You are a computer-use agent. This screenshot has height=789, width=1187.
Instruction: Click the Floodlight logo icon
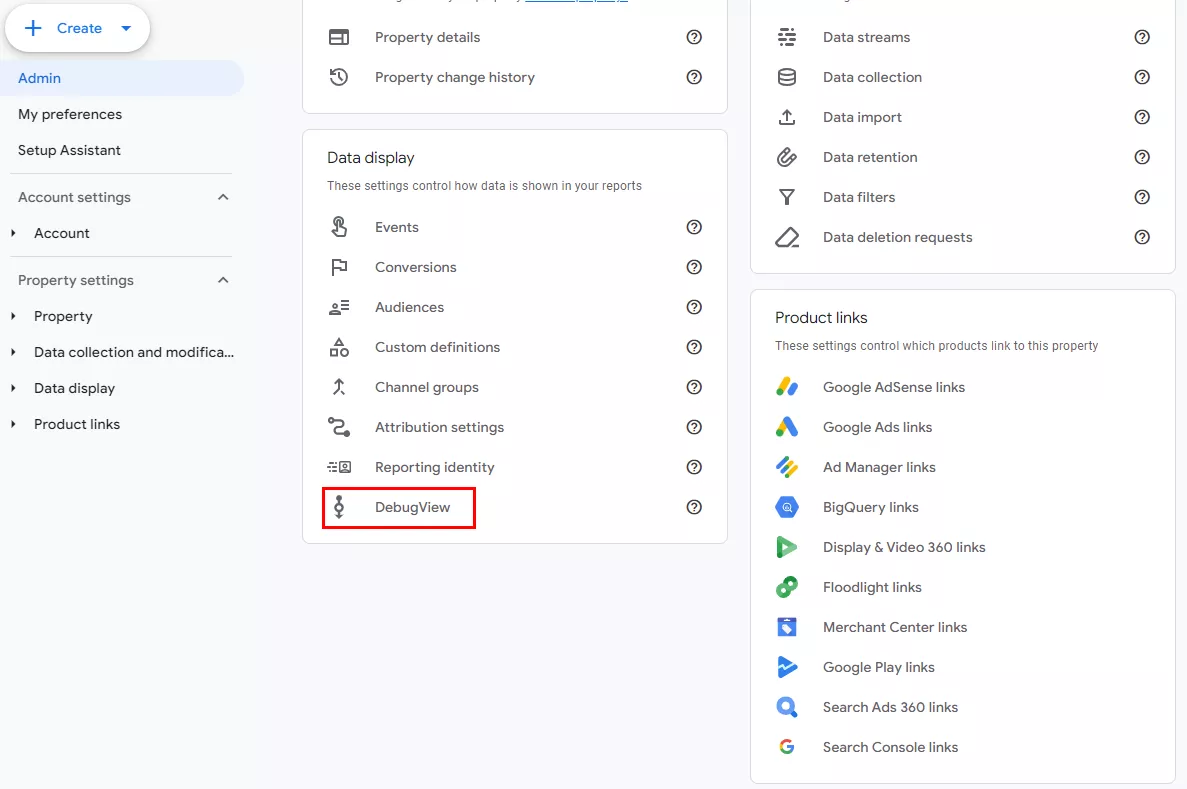click(x=787, y=588)
